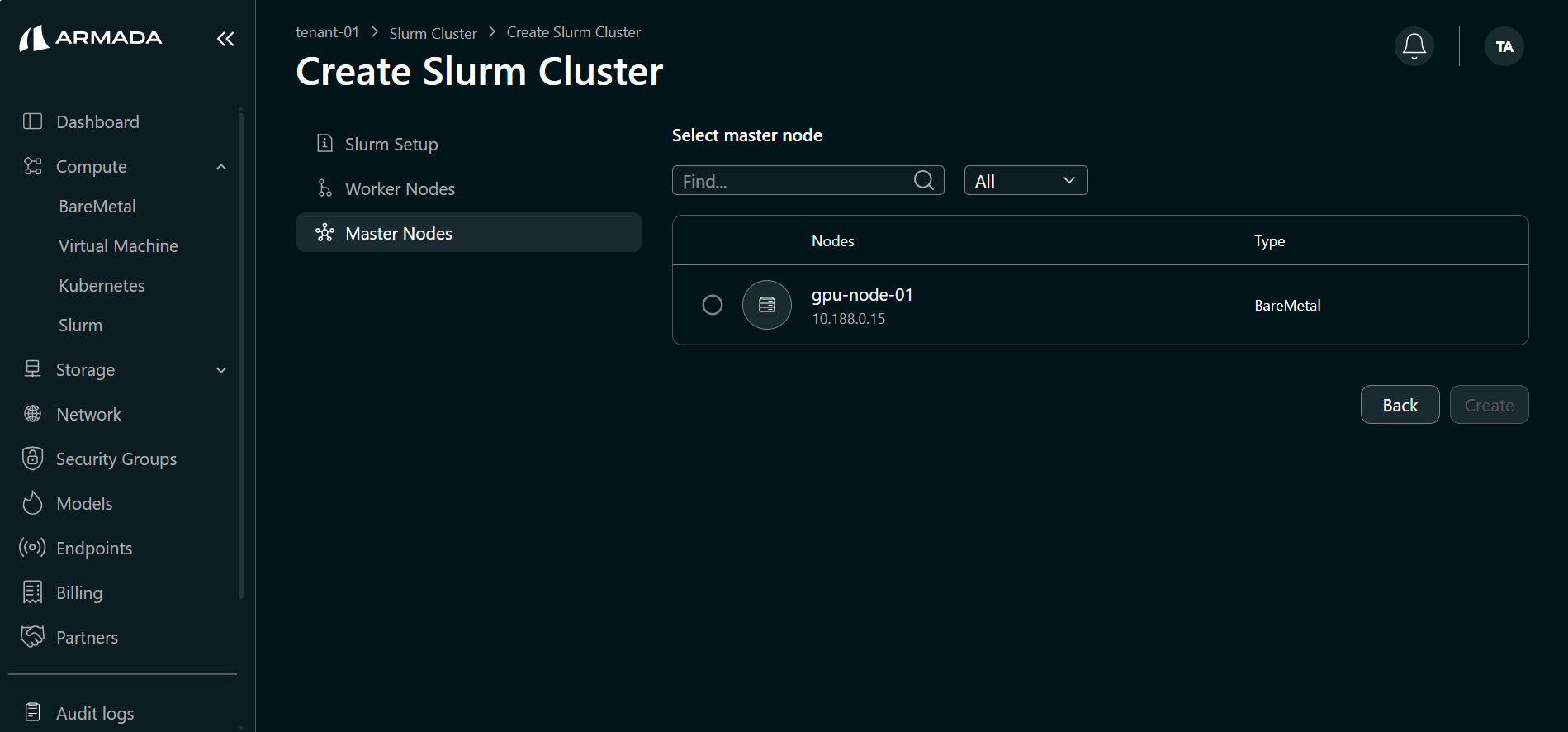
Task: Click the Type column header
Action: tap(1269, 241)
